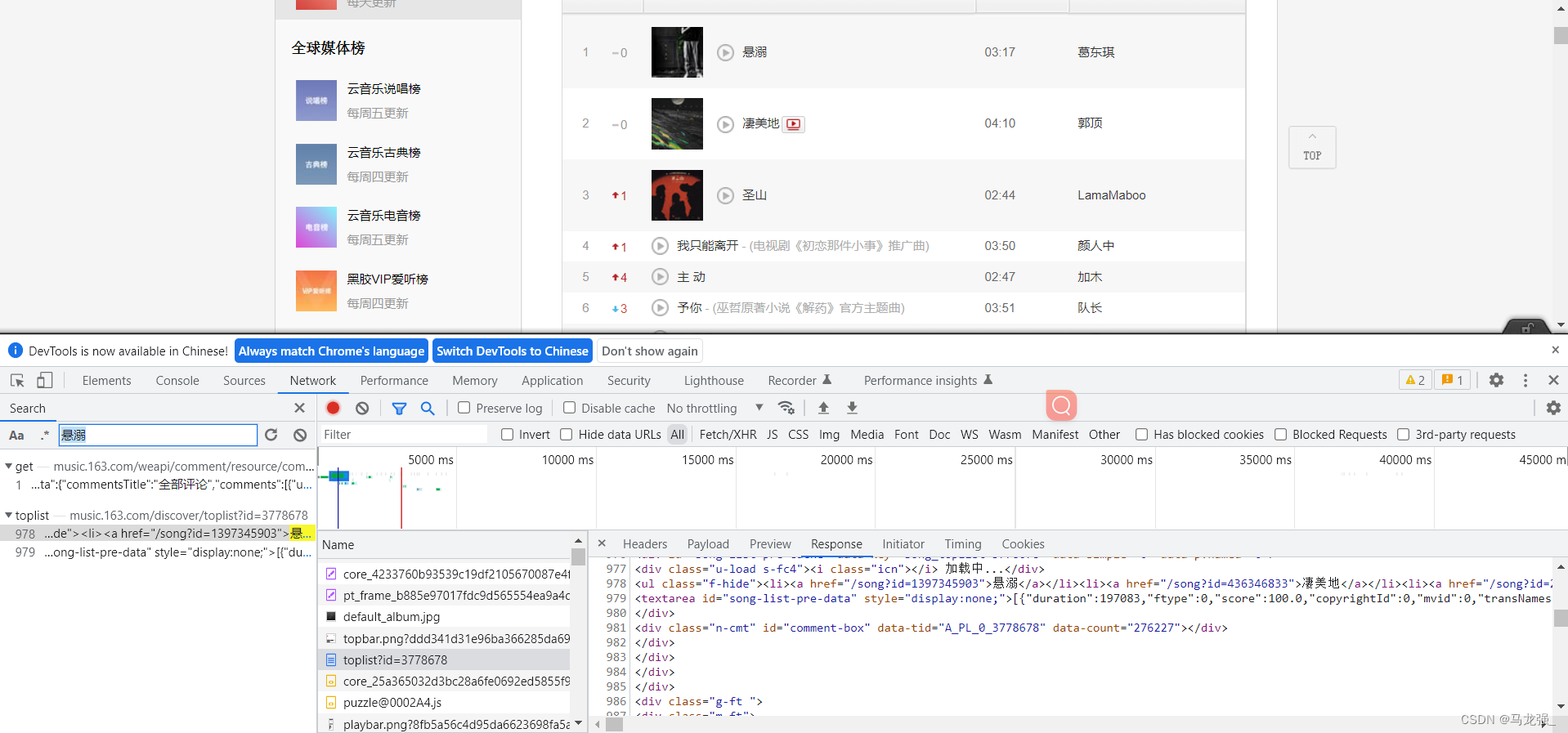This screenshot has width=1568, height=733.
Task: Click the warnings count badge showing 2
Action: (1415, 380)
